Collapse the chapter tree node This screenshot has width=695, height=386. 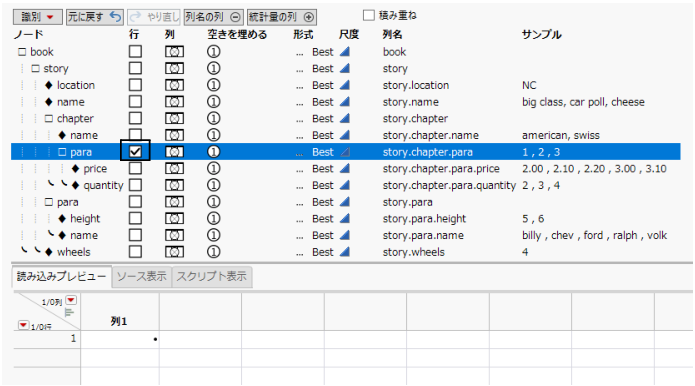coord(49,119)
